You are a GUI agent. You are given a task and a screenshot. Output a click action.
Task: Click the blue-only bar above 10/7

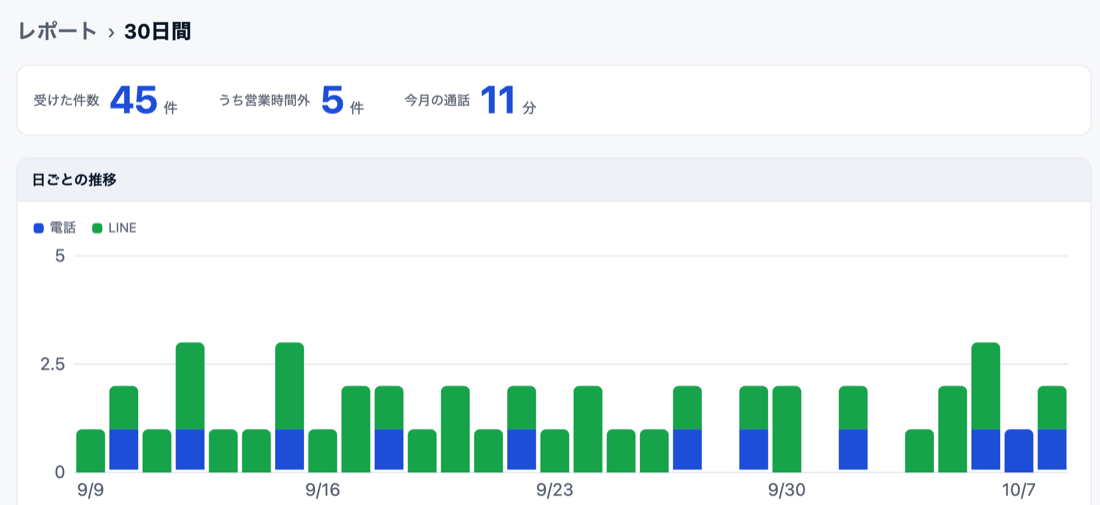[1019, 450]
